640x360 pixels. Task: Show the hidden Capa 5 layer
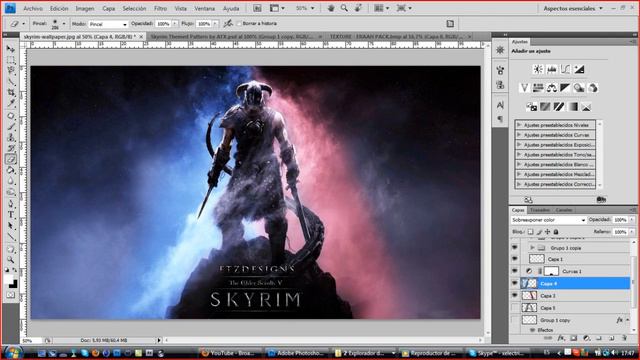tap(515, 308)
